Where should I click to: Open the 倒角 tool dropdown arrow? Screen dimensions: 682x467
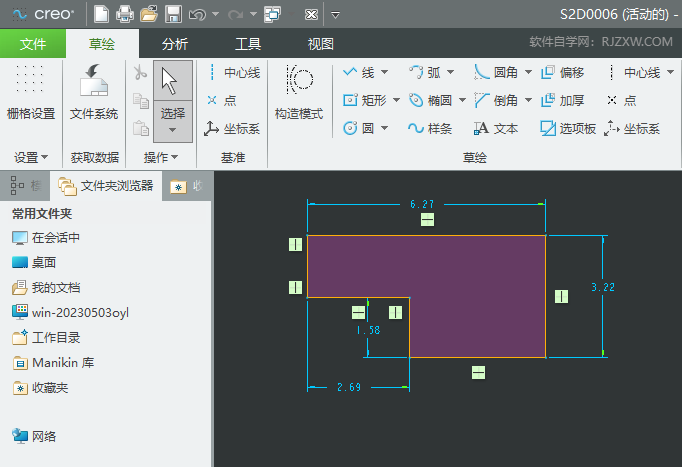coord(528,100)
